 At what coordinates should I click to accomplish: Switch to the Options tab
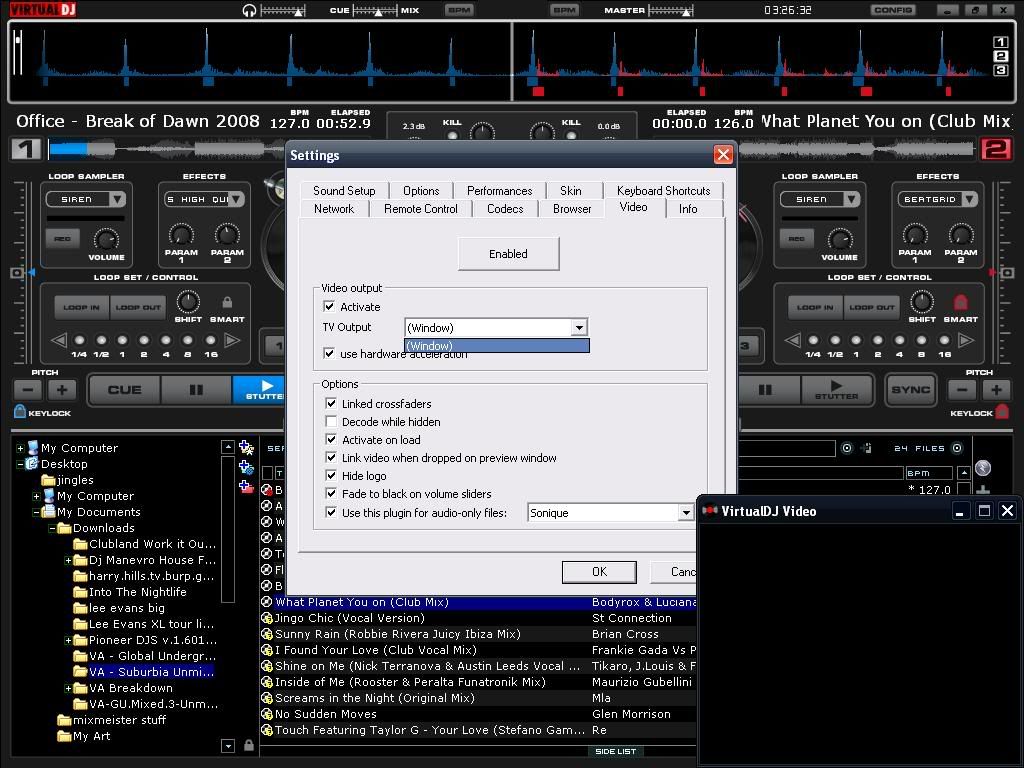pyautogui.click(x=421, y=191)
